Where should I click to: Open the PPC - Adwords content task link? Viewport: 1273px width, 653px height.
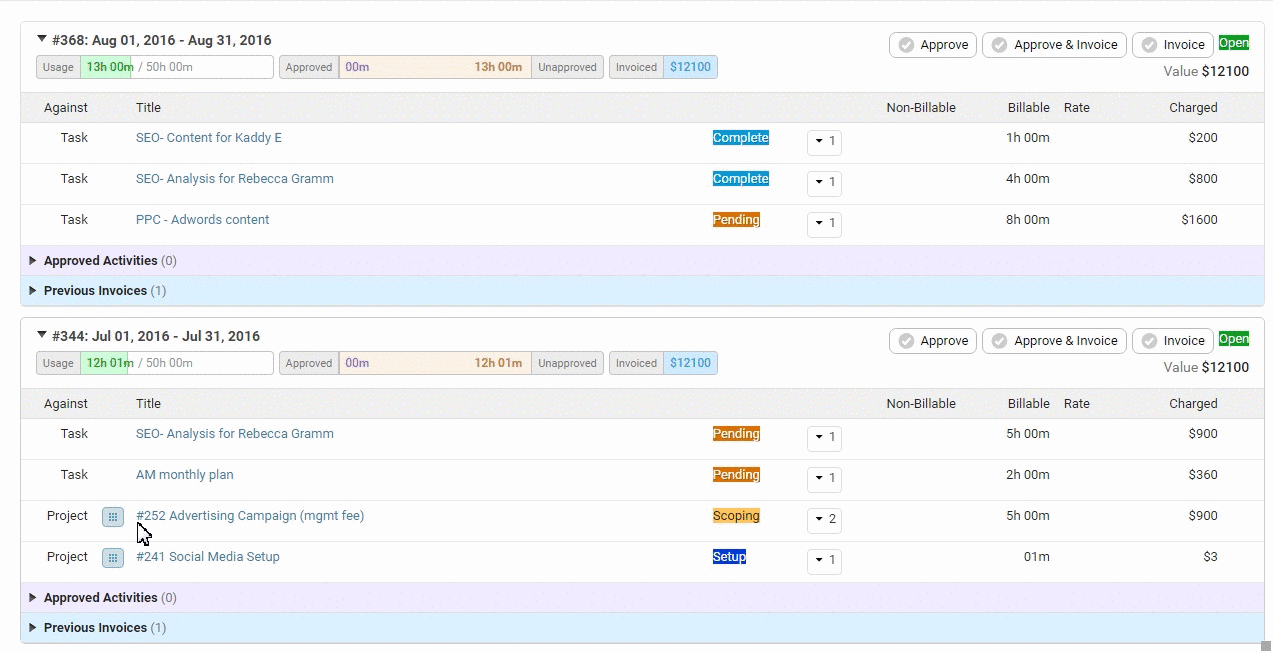[x=202, y=220]
